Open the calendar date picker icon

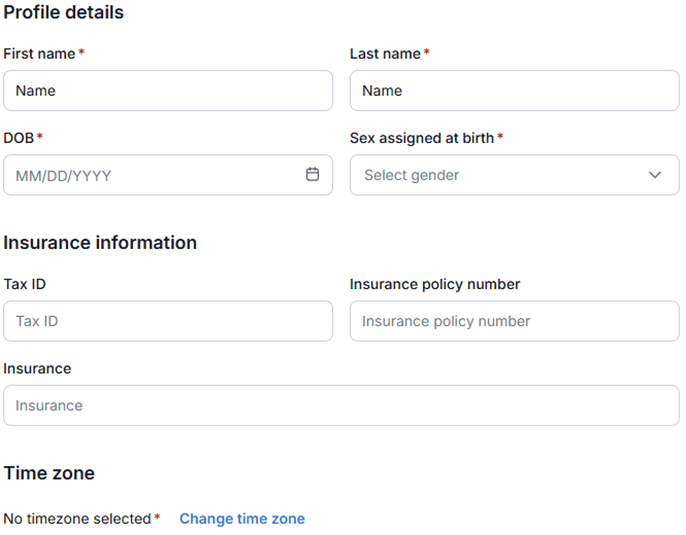tap(312, 174)
